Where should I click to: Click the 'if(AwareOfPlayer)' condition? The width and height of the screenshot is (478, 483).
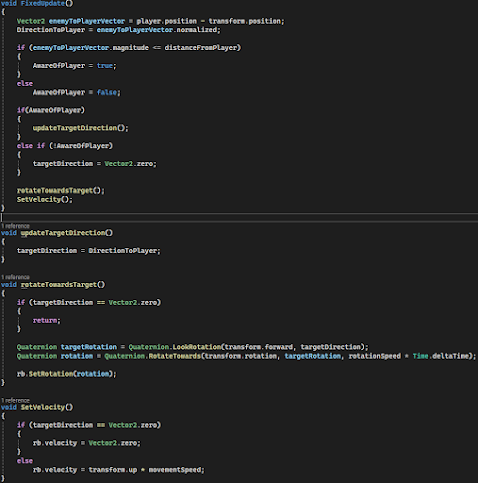coord(51,110)
